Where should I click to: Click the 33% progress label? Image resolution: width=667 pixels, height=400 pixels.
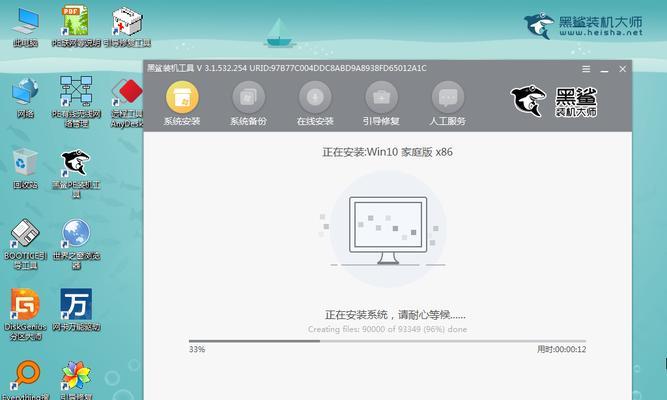(197, 349)
